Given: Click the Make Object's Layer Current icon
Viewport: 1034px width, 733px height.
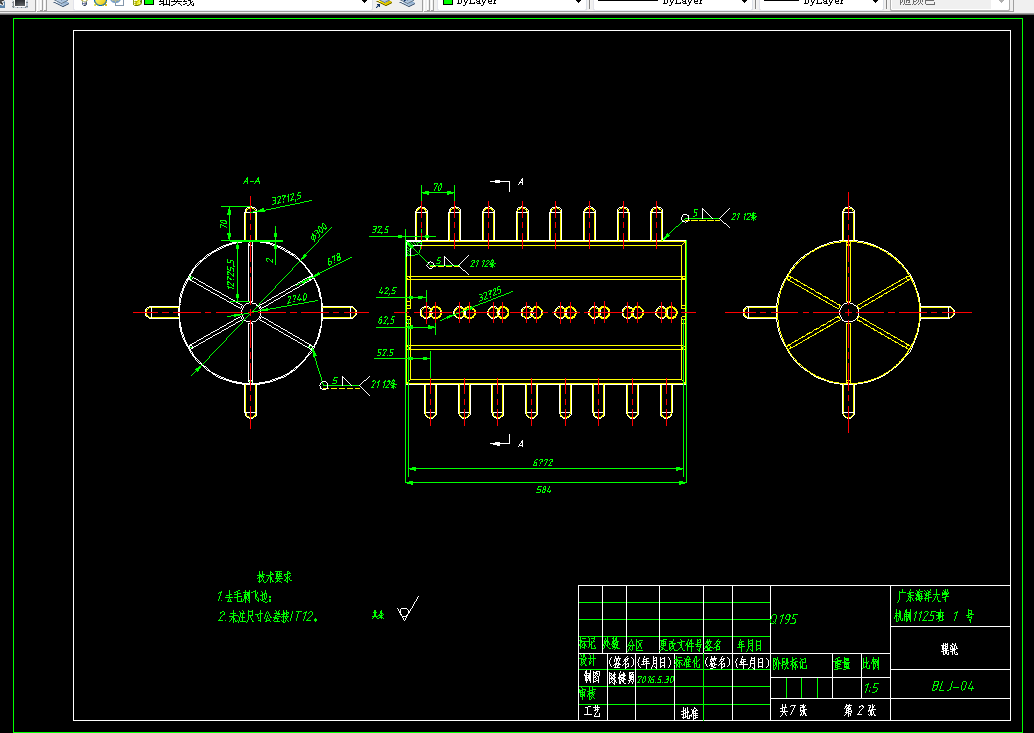Looking at the screenshot, I should 384,2.
